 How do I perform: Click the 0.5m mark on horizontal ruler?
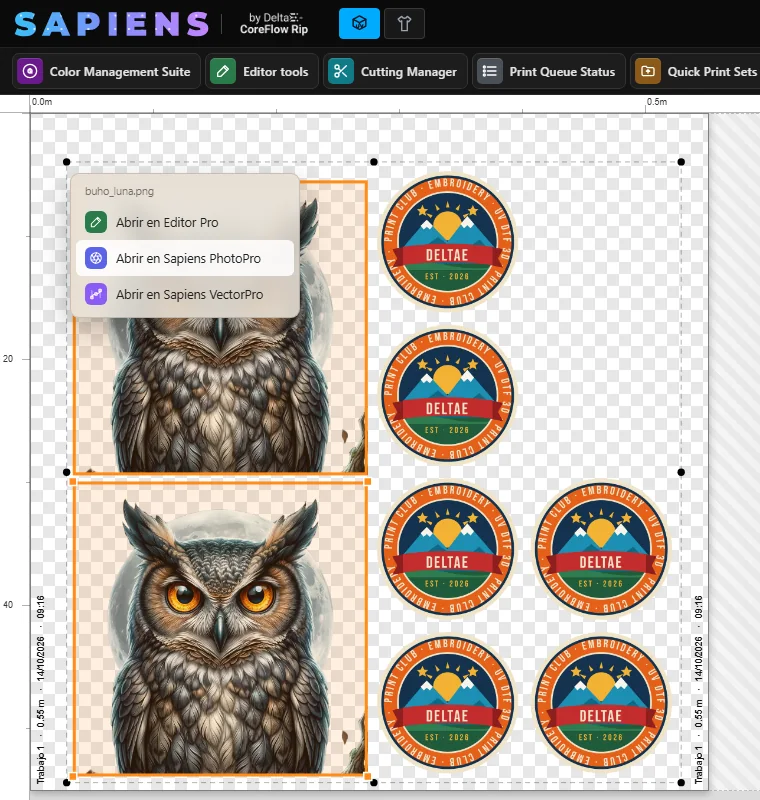tap(657, 102)
